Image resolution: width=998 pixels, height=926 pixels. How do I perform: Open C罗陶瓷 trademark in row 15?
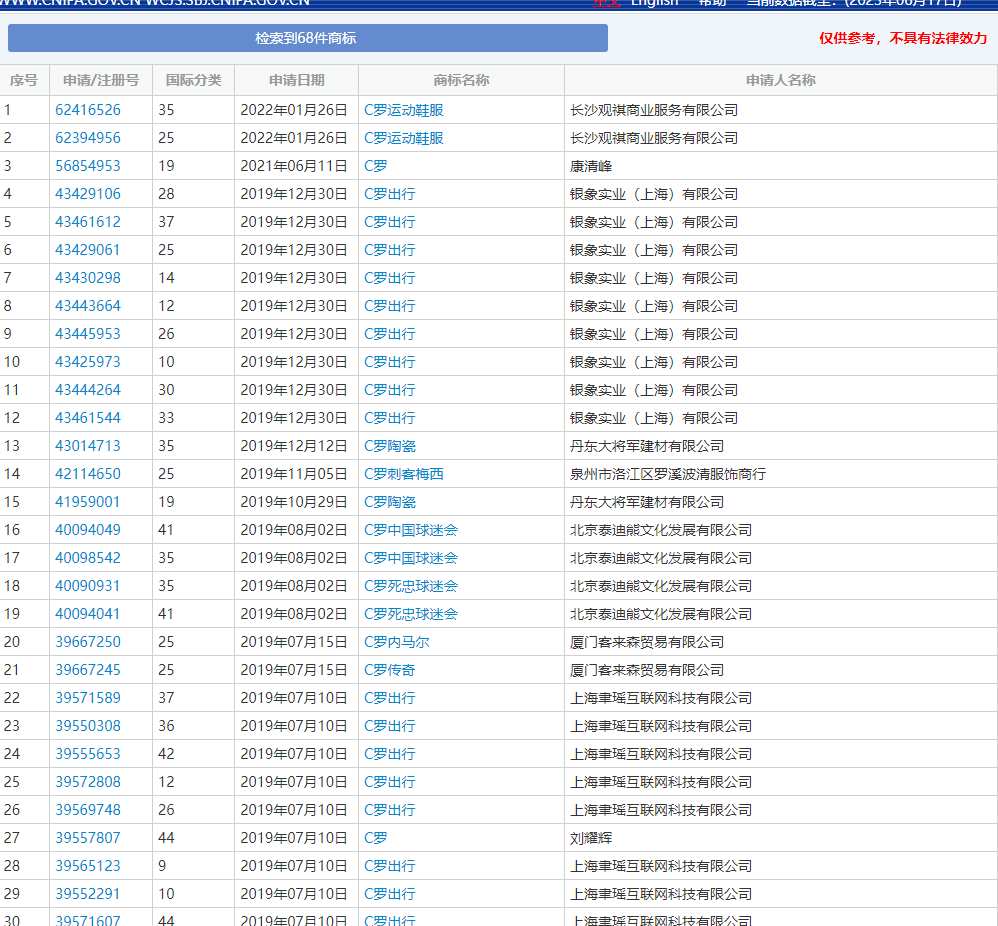pyautogui.click(x=390, y=502)
